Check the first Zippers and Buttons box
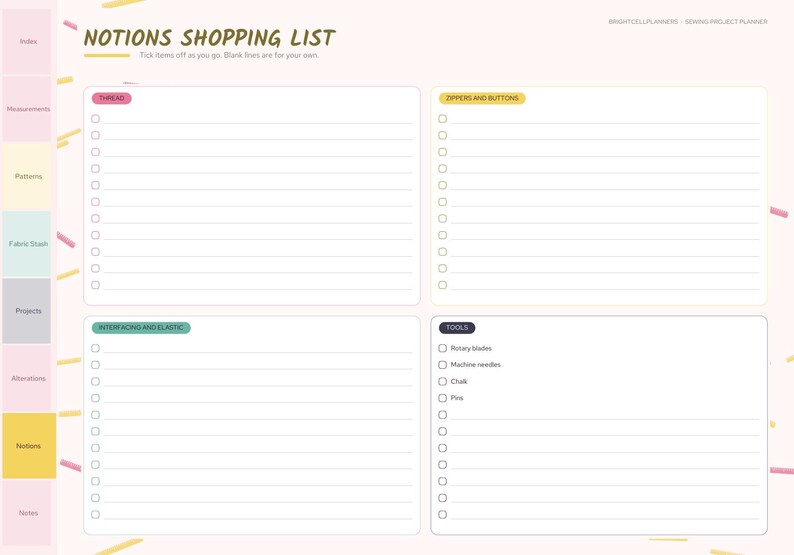The image size is (794, 555). [x=443, y=119]
